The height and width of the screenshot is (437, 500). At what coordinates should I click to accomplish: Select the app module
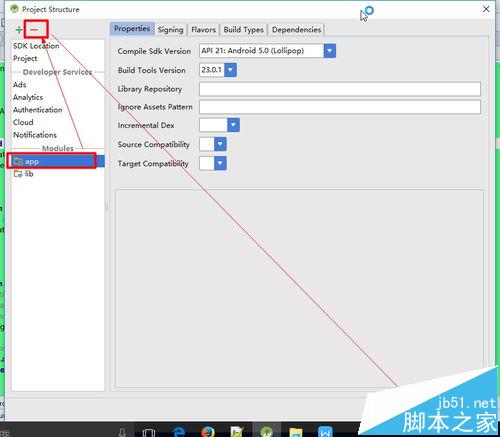pyautogui.click(x=58, y=161)
